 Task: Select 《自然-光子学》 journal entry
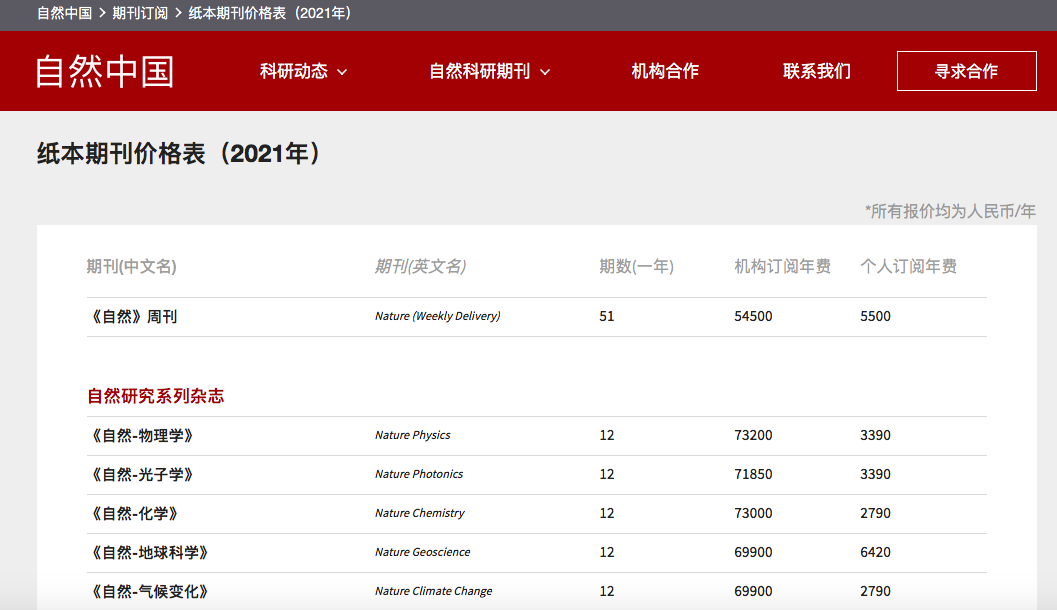pyautogui.click(x=140, y=474)
